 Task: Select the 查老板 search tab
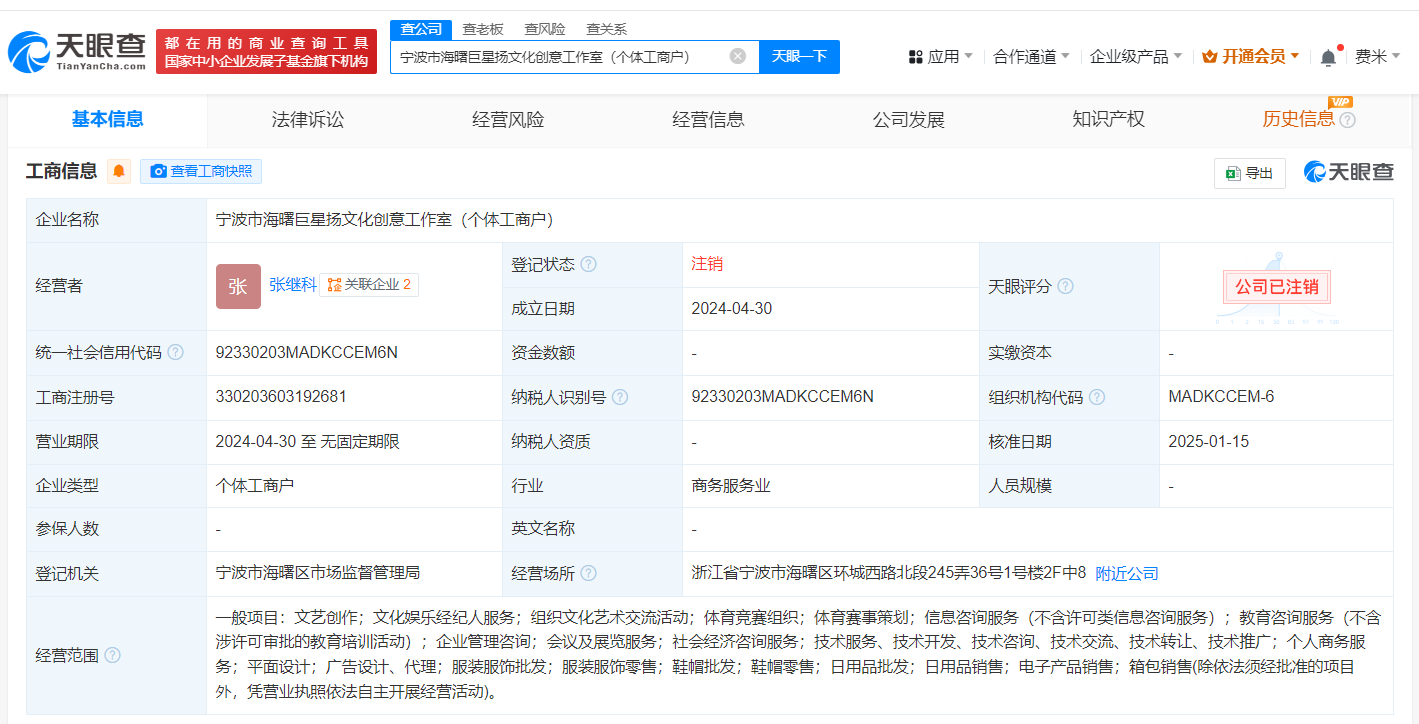481,29
